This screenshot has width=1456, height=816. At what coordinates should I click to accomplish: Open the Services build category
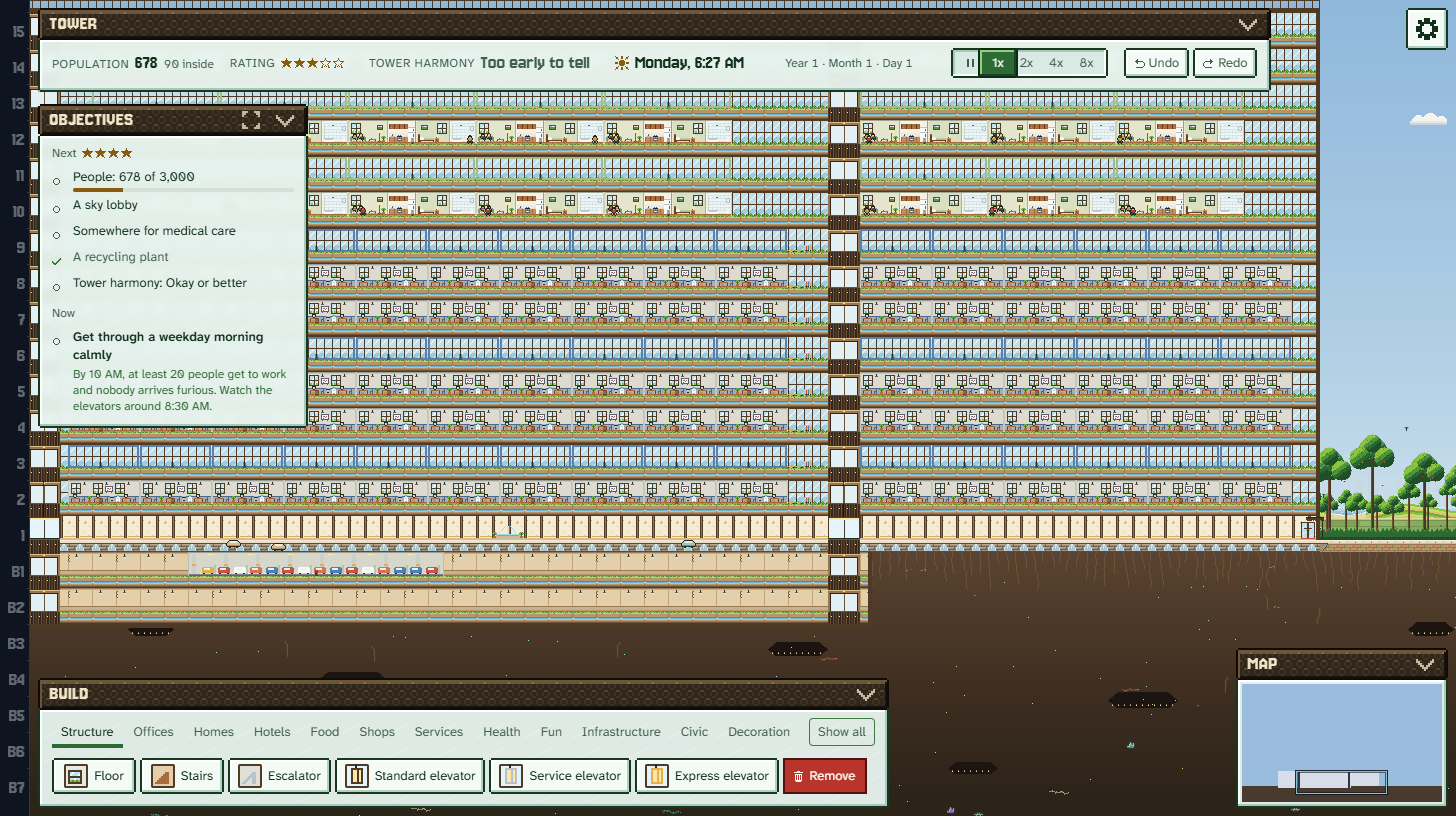point(439,732)
